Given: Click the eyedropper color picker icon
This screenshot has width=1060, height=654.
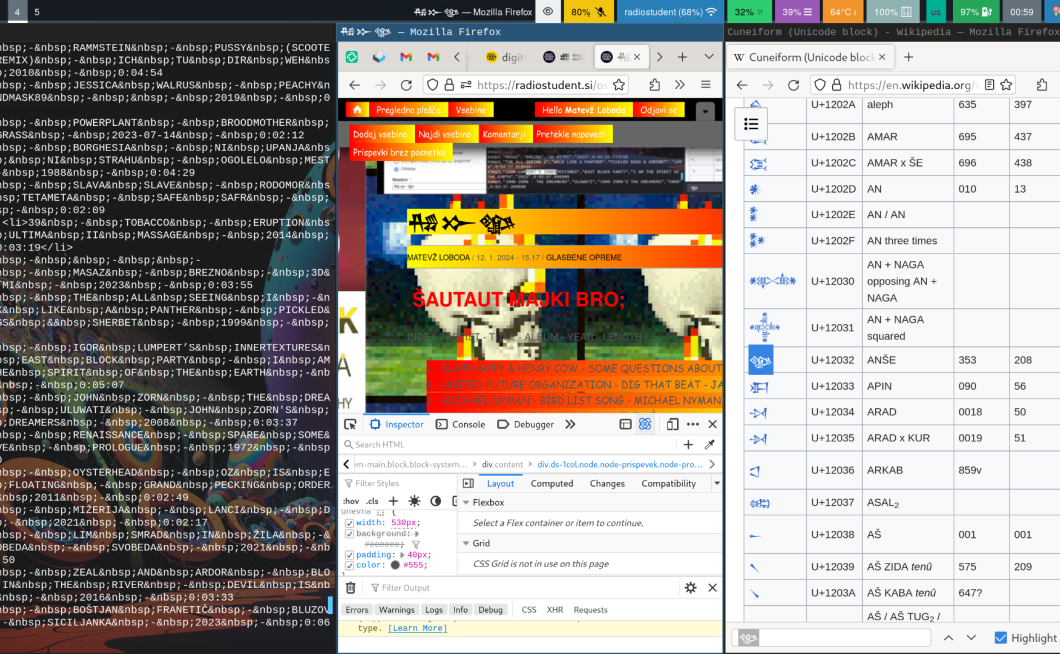Looking at the screenshot, I should point(710,445).
